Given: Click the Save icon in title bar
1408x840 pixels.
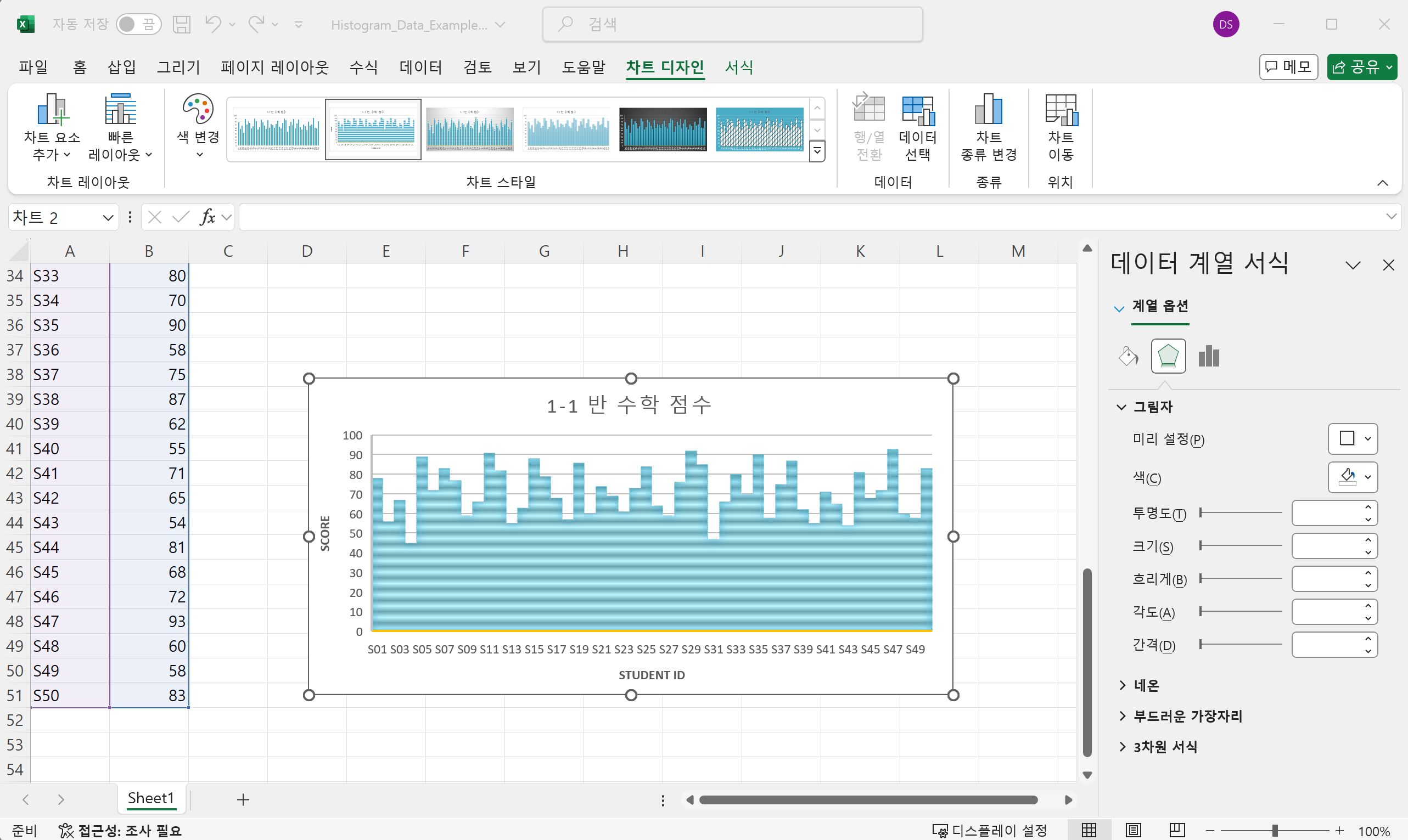Looking at the screenshot, I should click(x=182, y=24).
